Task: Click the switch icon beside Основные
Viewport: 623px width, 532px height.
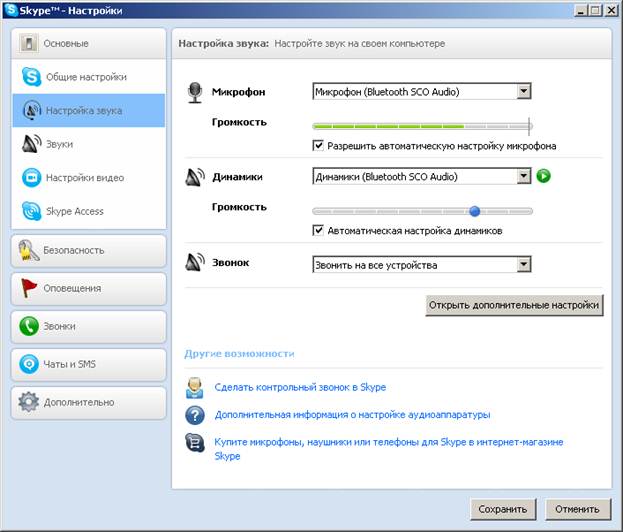Action: pyautogui.click(x=29, y=43)
